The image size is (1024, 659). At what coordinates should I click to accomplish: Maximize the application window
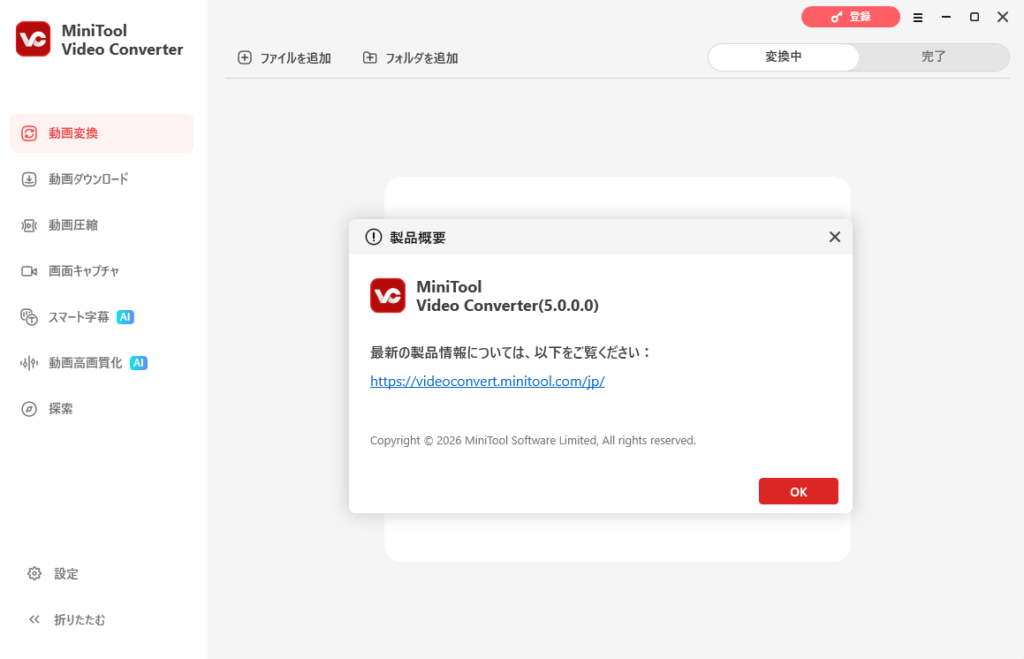(x=974, y=17)
